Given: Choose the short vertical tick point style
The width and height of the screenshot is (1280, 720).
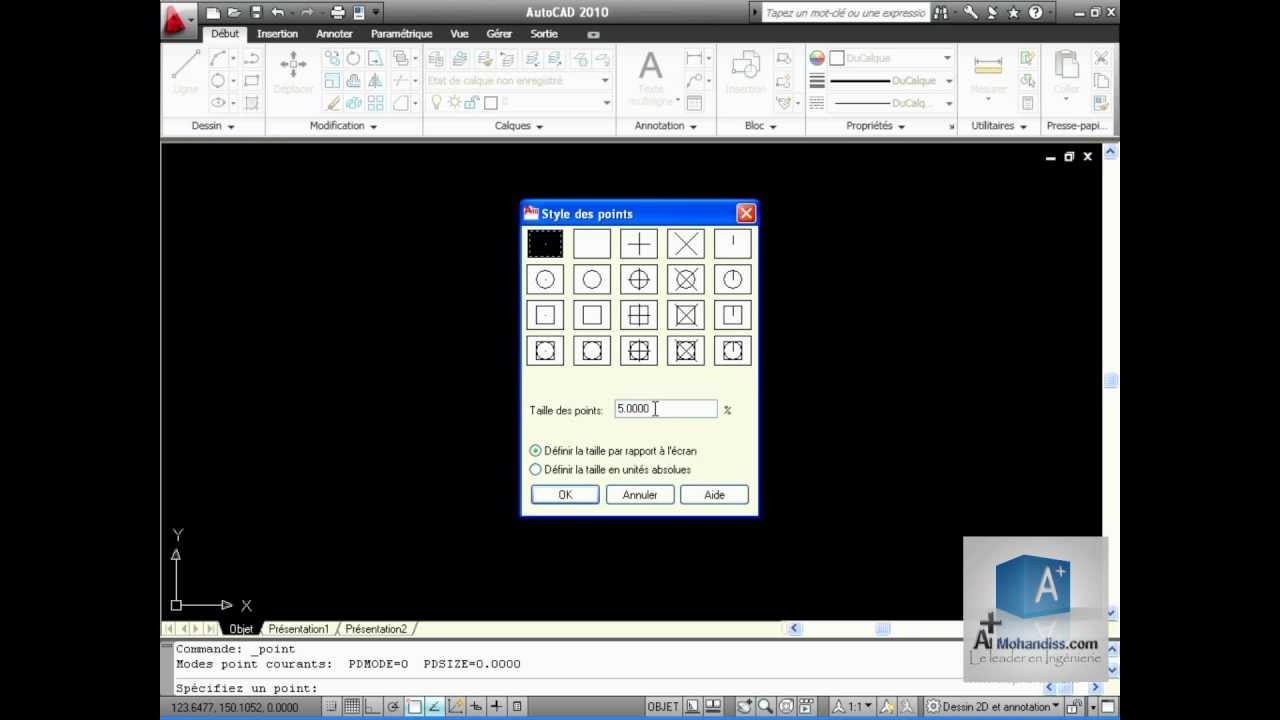Looking at the screenshot, I should click(x=733, y=243).
